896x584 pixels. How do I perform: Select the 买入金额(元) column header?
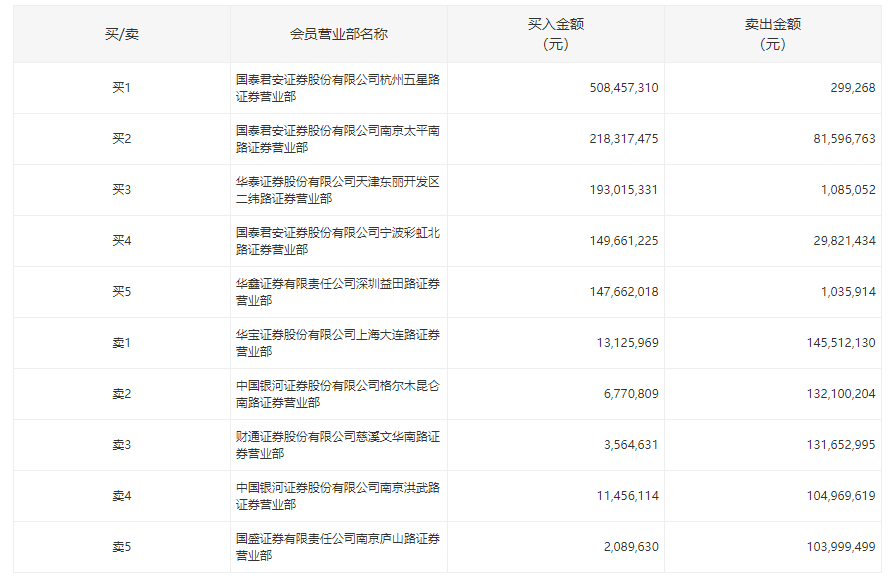tap(555, 34)
